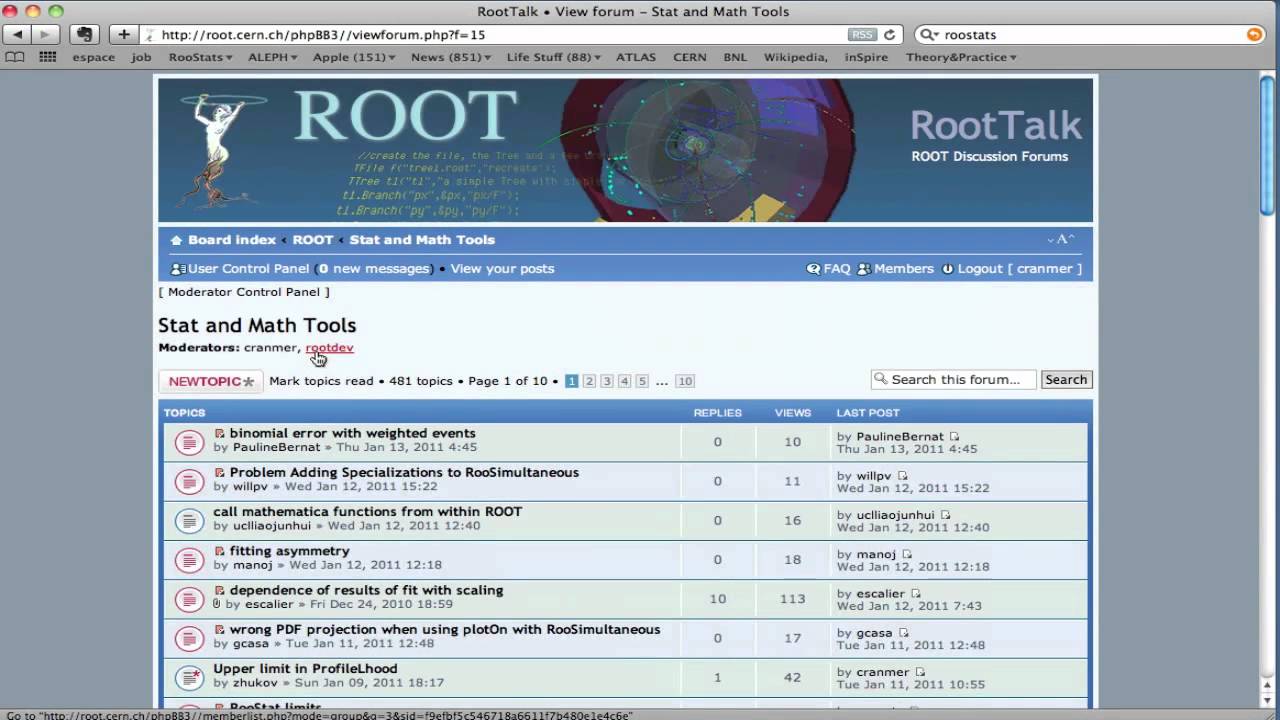Click the ROOT breadcrumb link
1280x720 pixels.
click(x=313, y=240)
